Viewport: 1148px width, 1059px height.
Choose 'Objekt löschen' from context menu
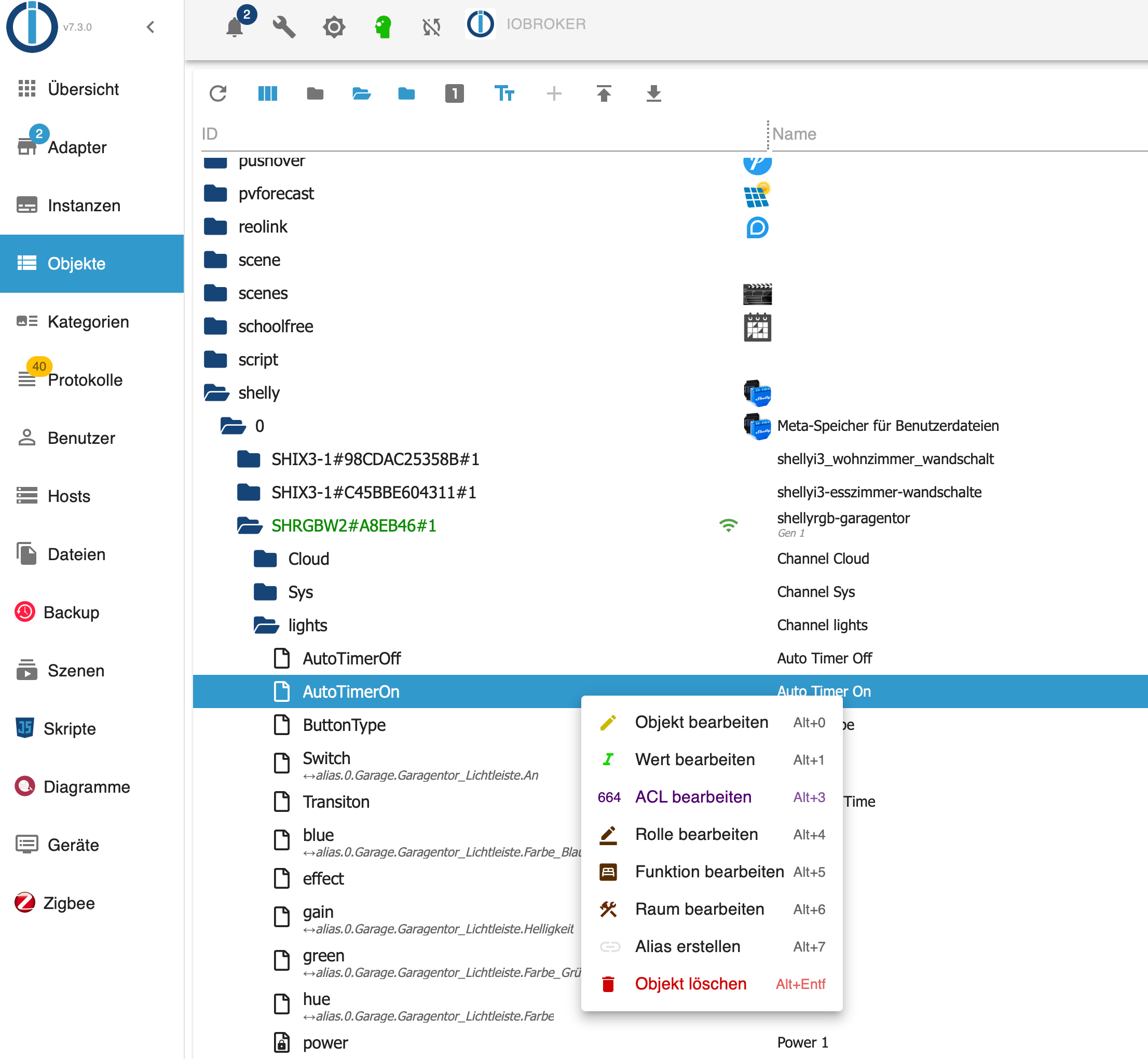(690, 984)
